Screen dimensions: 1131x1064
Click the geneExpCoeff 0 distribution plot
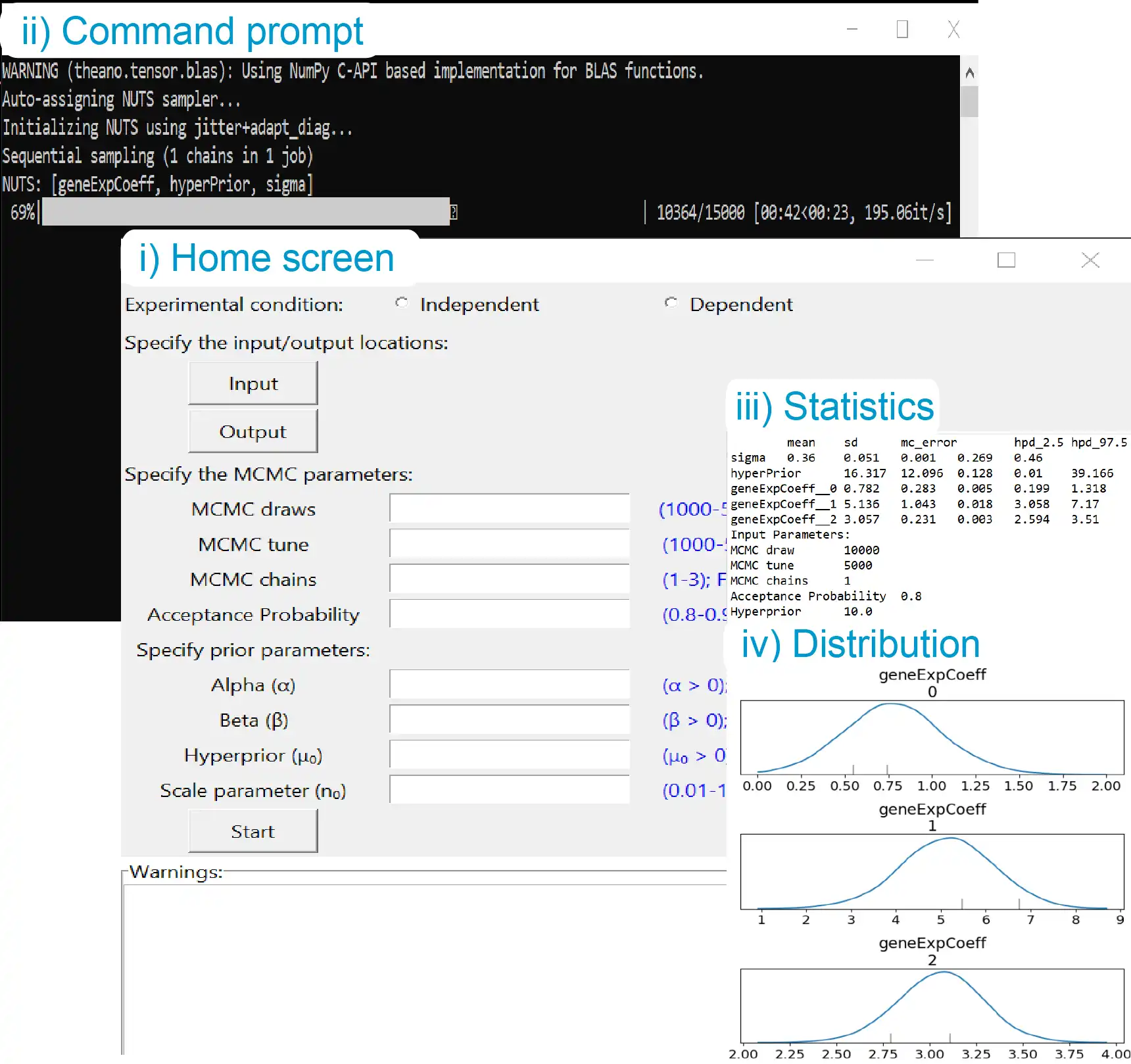(932, 737)
